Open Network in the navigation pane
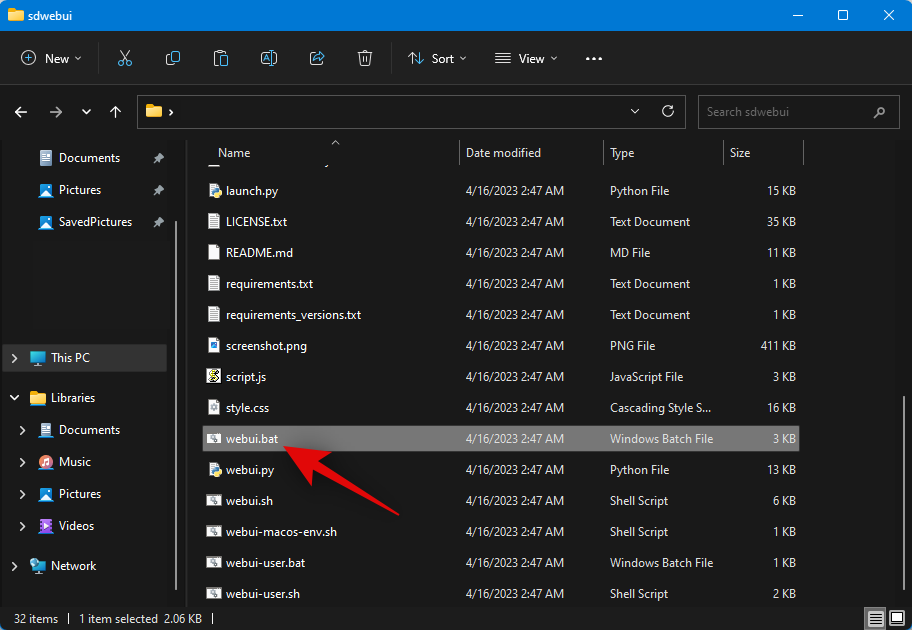The height and width of the screenshot is (630, 912). (x=73, y=566)
